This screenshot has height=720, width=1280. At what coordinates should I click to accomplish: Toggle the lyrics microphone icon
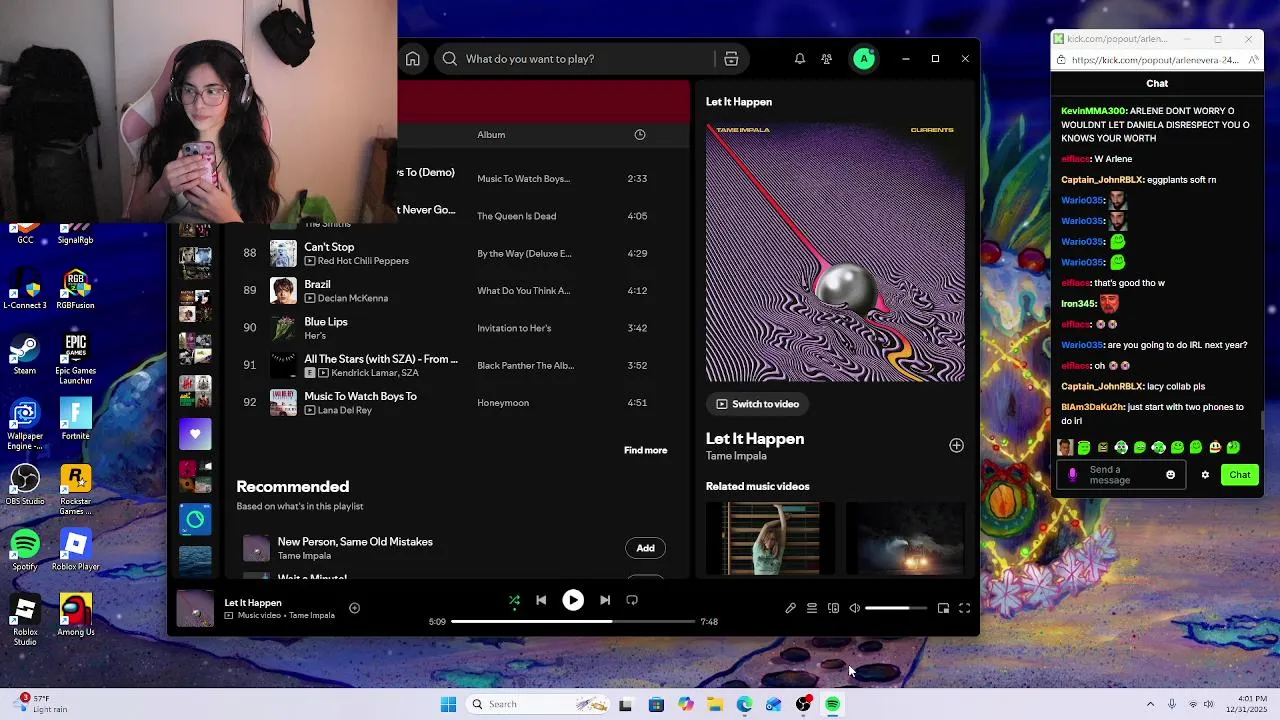point(790,608)
